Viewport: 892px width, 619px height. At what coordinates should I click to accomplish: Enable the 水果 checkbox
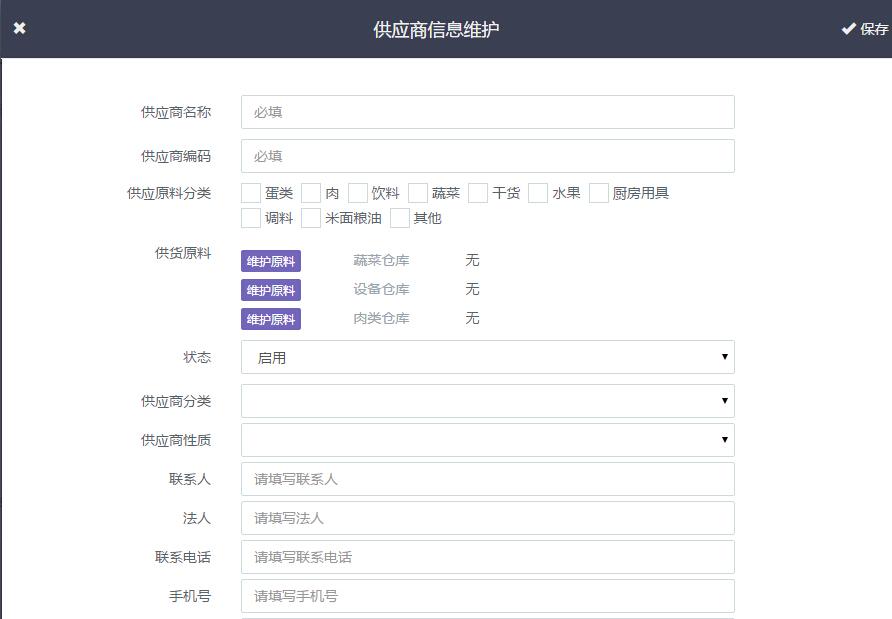click(538, 193)
